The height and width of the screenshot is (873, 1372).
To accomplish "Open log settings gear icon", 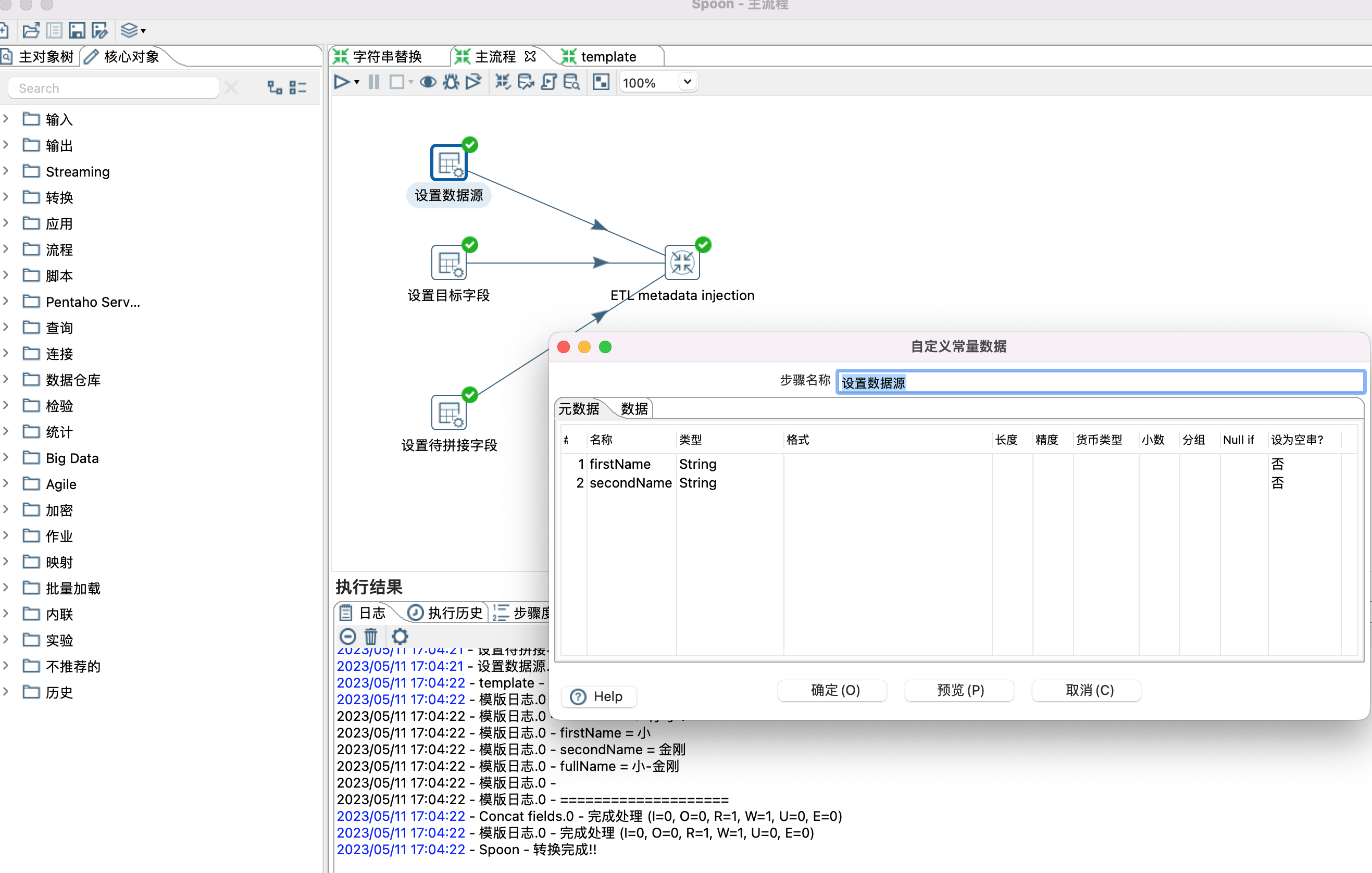I will [x=400, y=636].
